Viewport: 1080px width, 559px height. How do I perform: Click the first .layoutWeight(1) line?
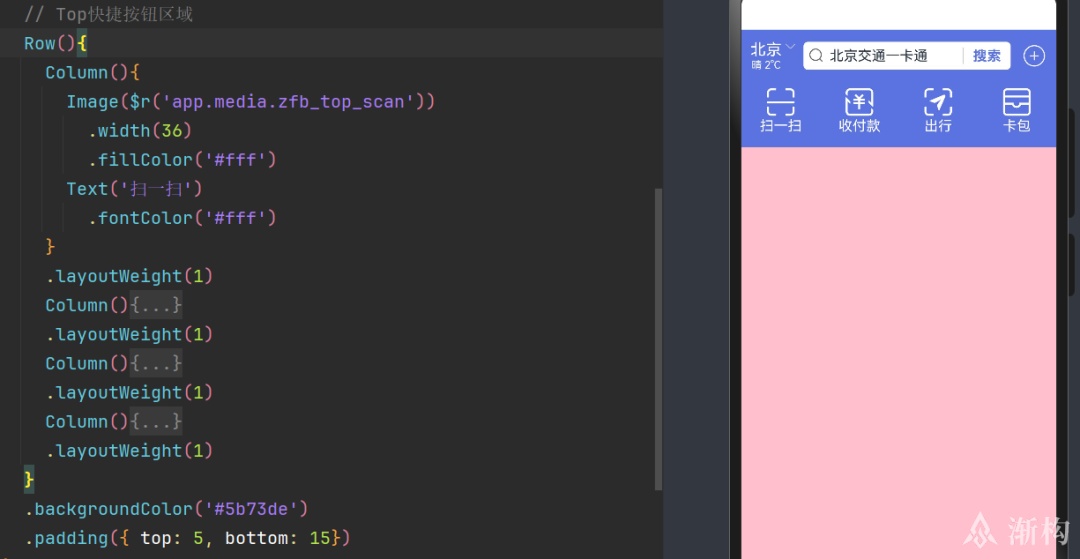coord(129,276)
